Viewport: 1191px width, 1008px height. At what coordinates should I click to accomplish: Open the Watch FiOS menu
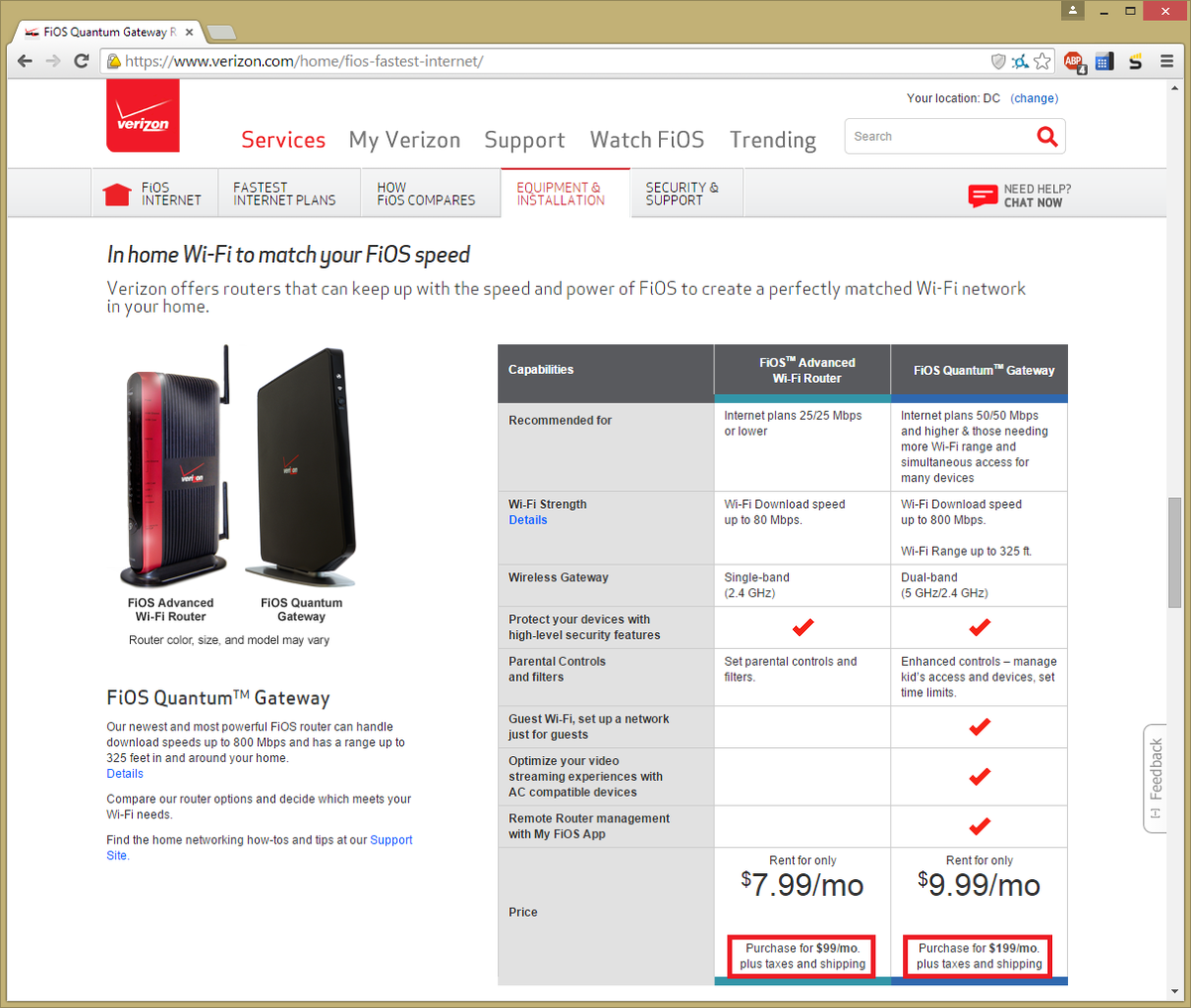pyautogui.click(x=647, y=140)
